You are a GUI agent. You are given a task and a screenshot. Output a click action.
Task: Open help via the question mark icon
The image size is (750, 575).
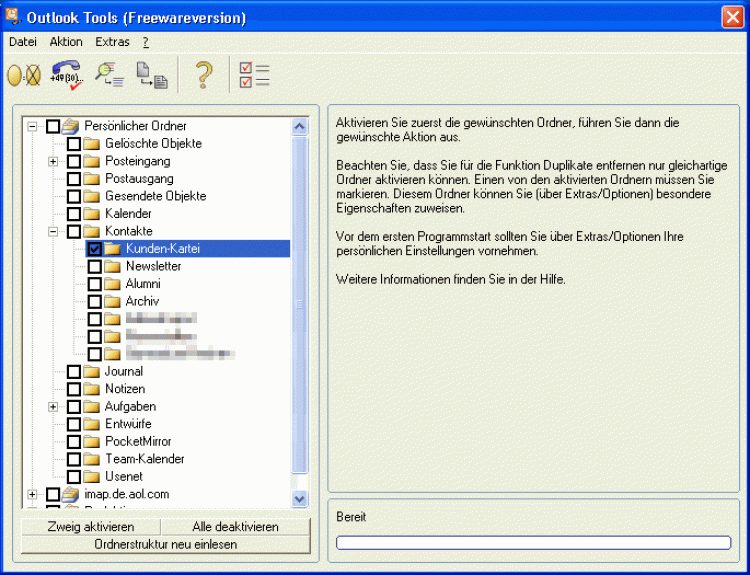(204, 75)
